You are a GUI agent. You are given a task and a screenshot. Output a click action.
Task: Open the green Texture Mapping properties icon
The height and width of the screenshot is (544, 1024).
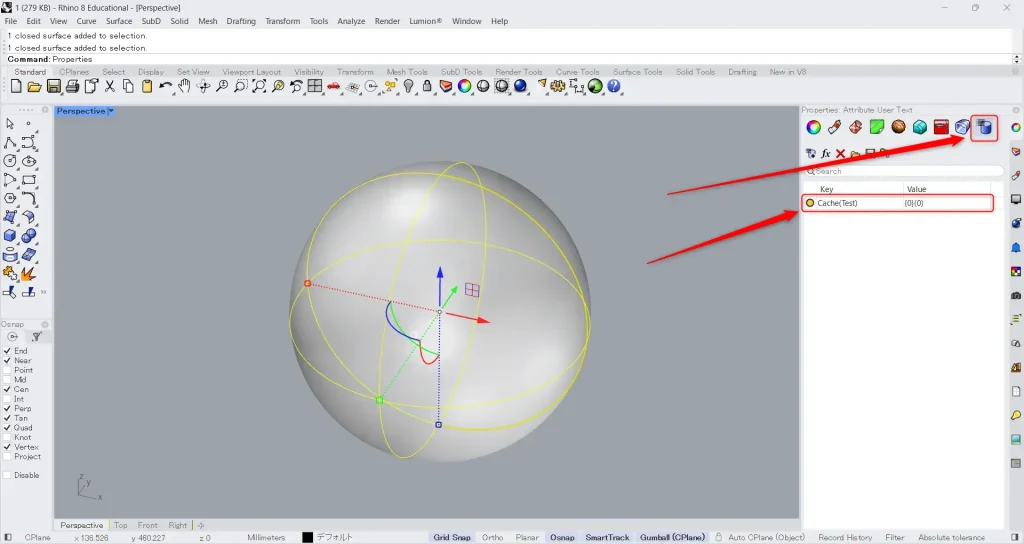coord(876,127)
